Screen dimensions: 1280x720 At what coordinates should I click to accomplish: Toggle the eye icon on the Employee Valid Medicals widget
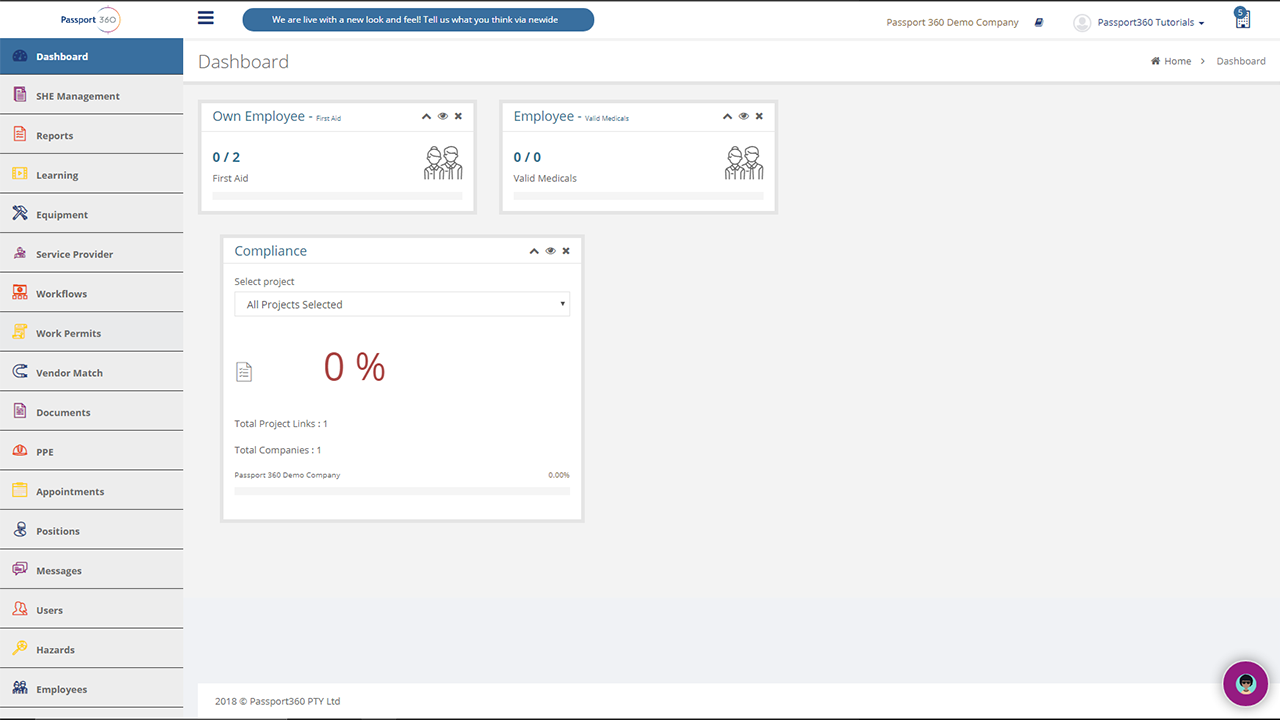744,116
